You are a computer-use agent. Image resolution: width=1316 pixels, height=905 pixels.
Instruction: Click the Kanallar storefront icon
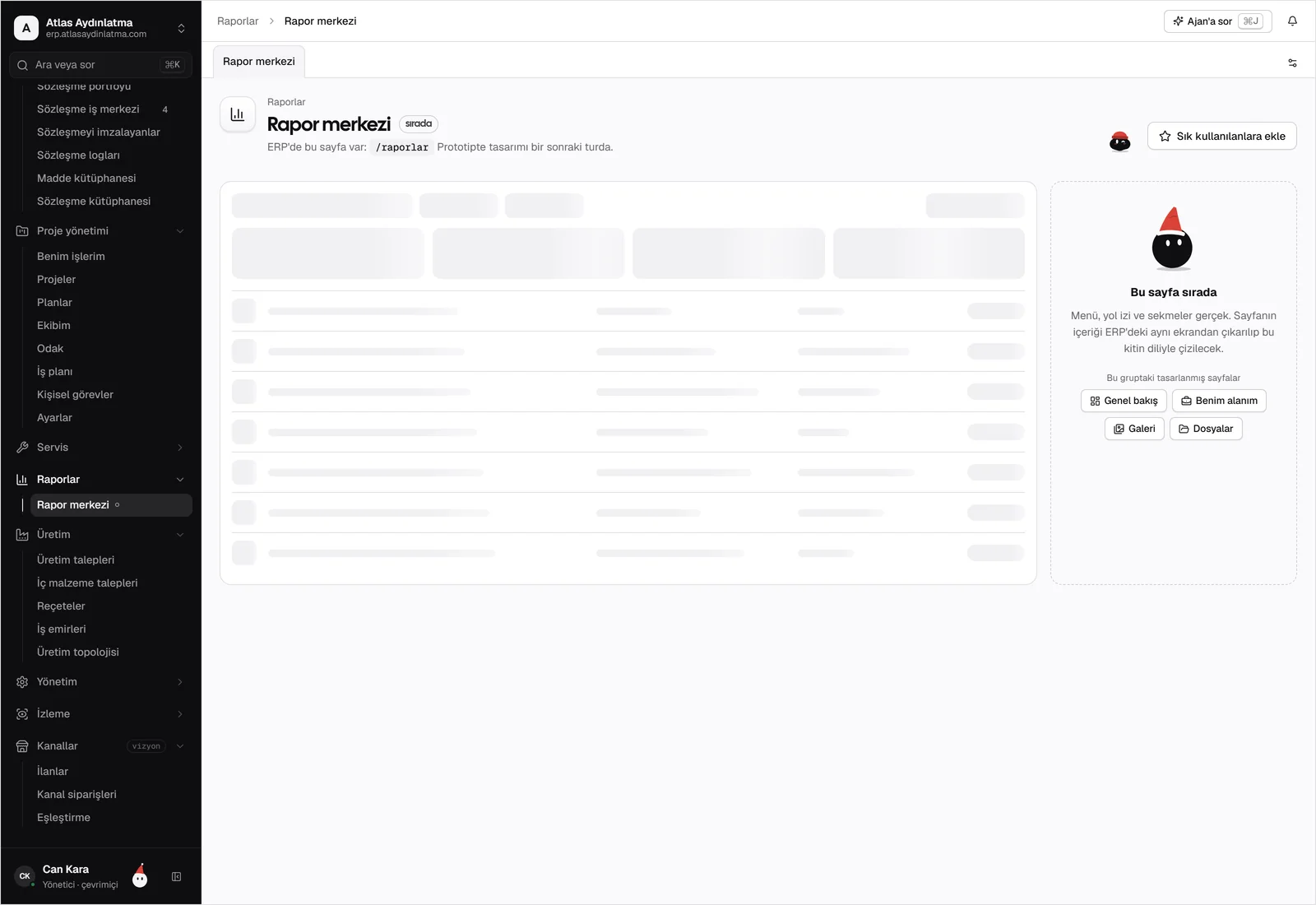(22, 746)
